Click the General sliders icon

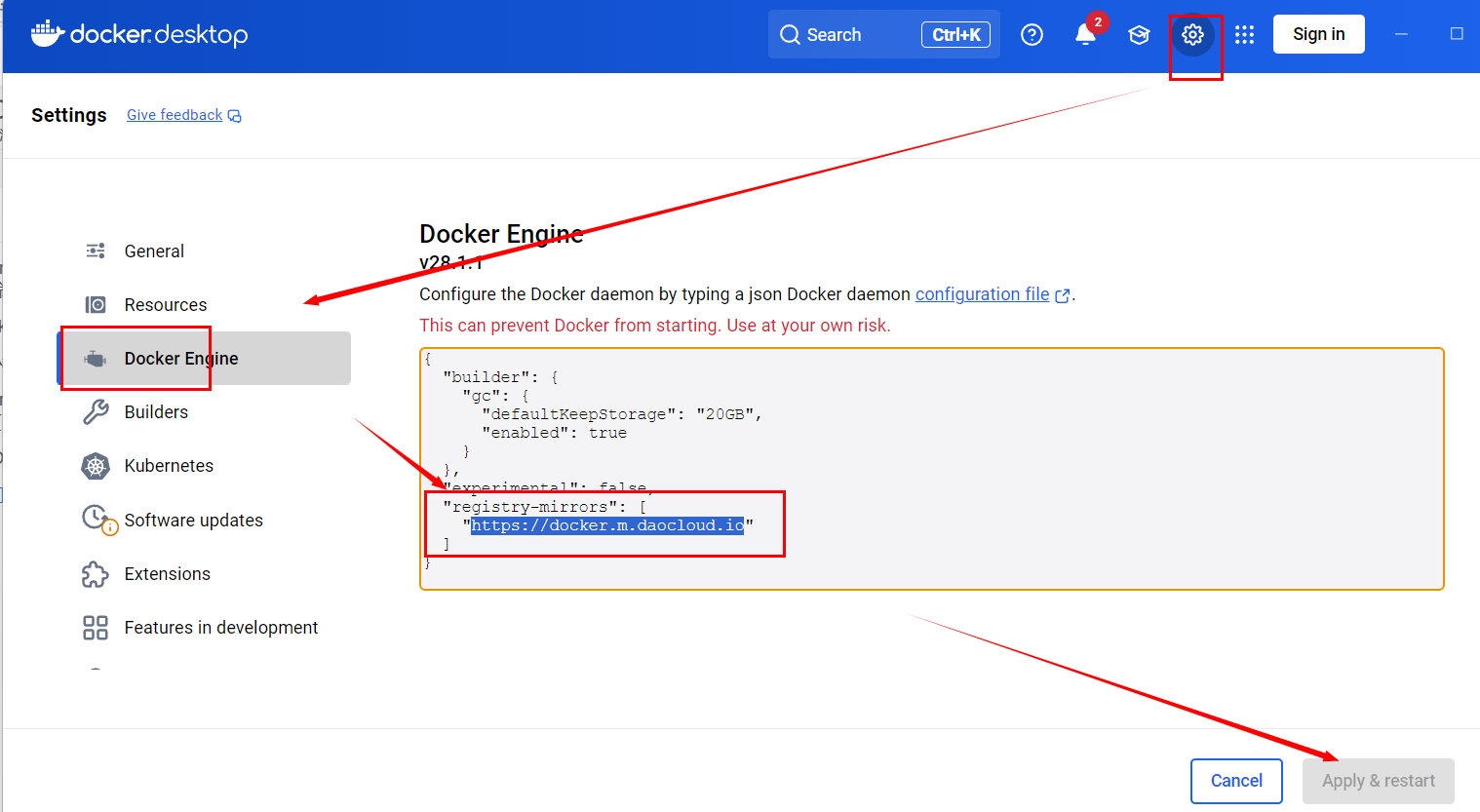(x=96, y=251)
